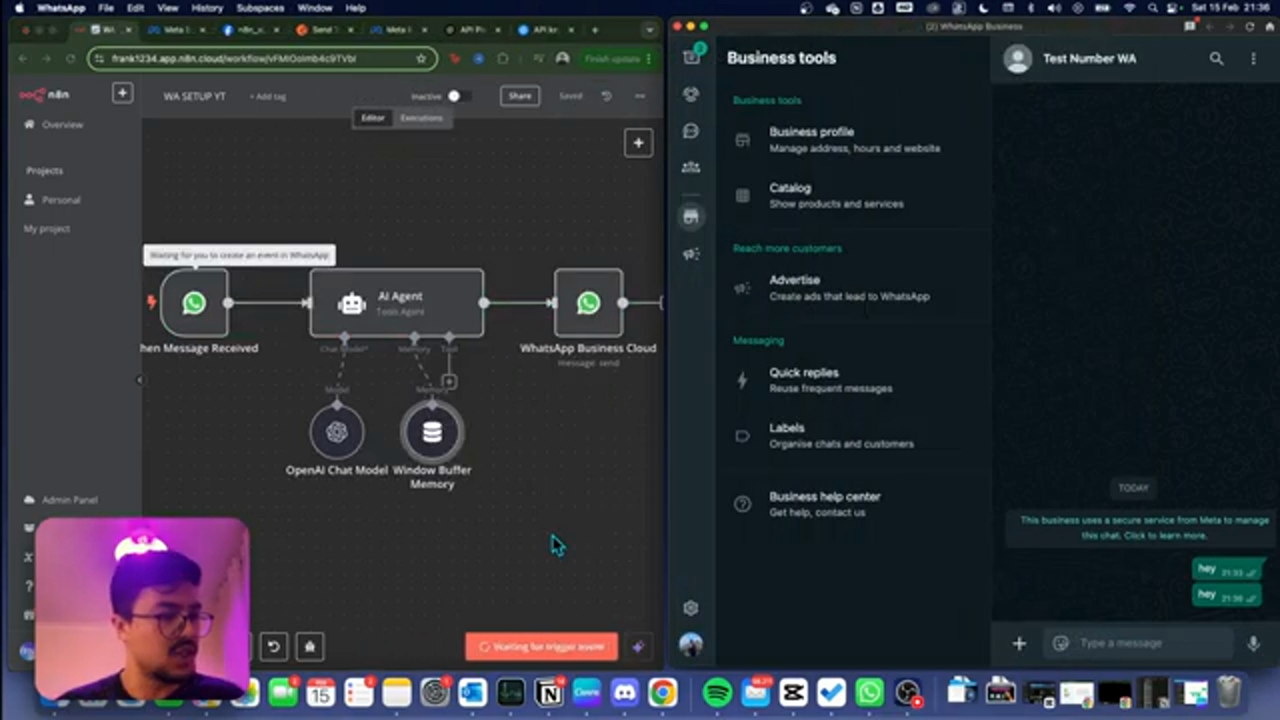Screen dimensions: 1280x720
Task: Open the WhatsApp Business Cloud node
Action: coord(588,302)
